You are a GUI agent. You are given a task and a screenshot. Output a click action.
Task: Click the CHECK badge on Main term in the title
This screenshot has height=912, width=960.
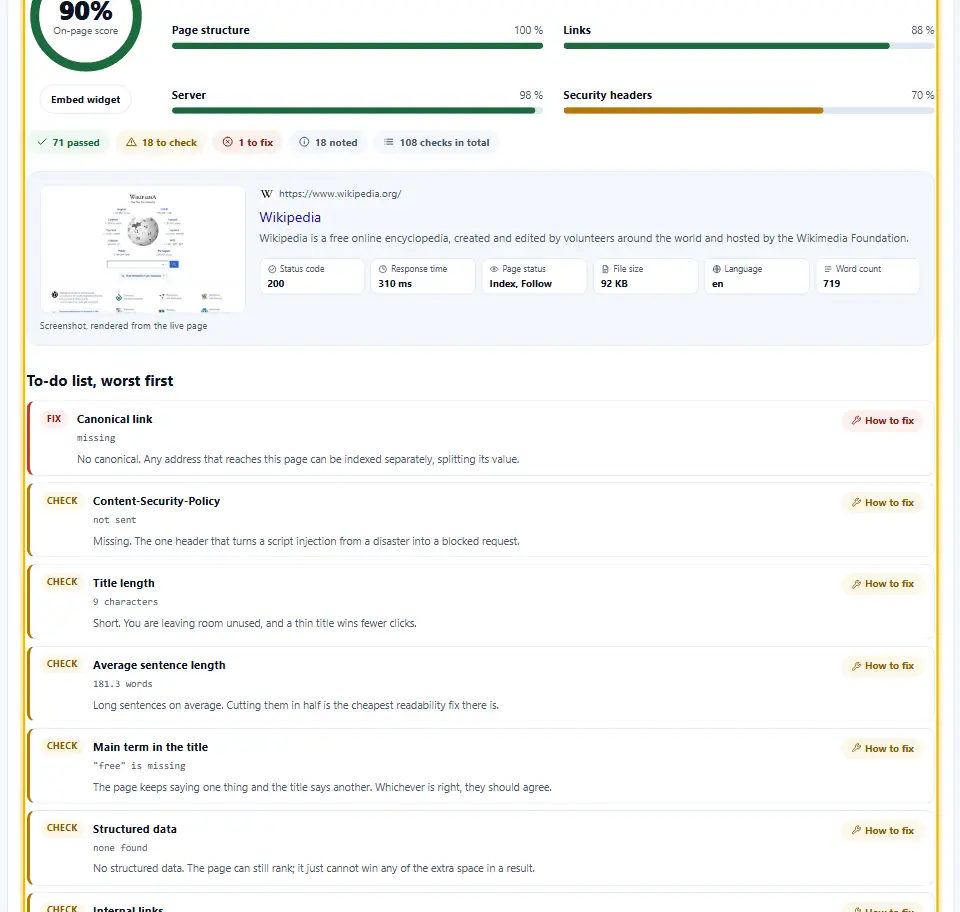(62, 746)
